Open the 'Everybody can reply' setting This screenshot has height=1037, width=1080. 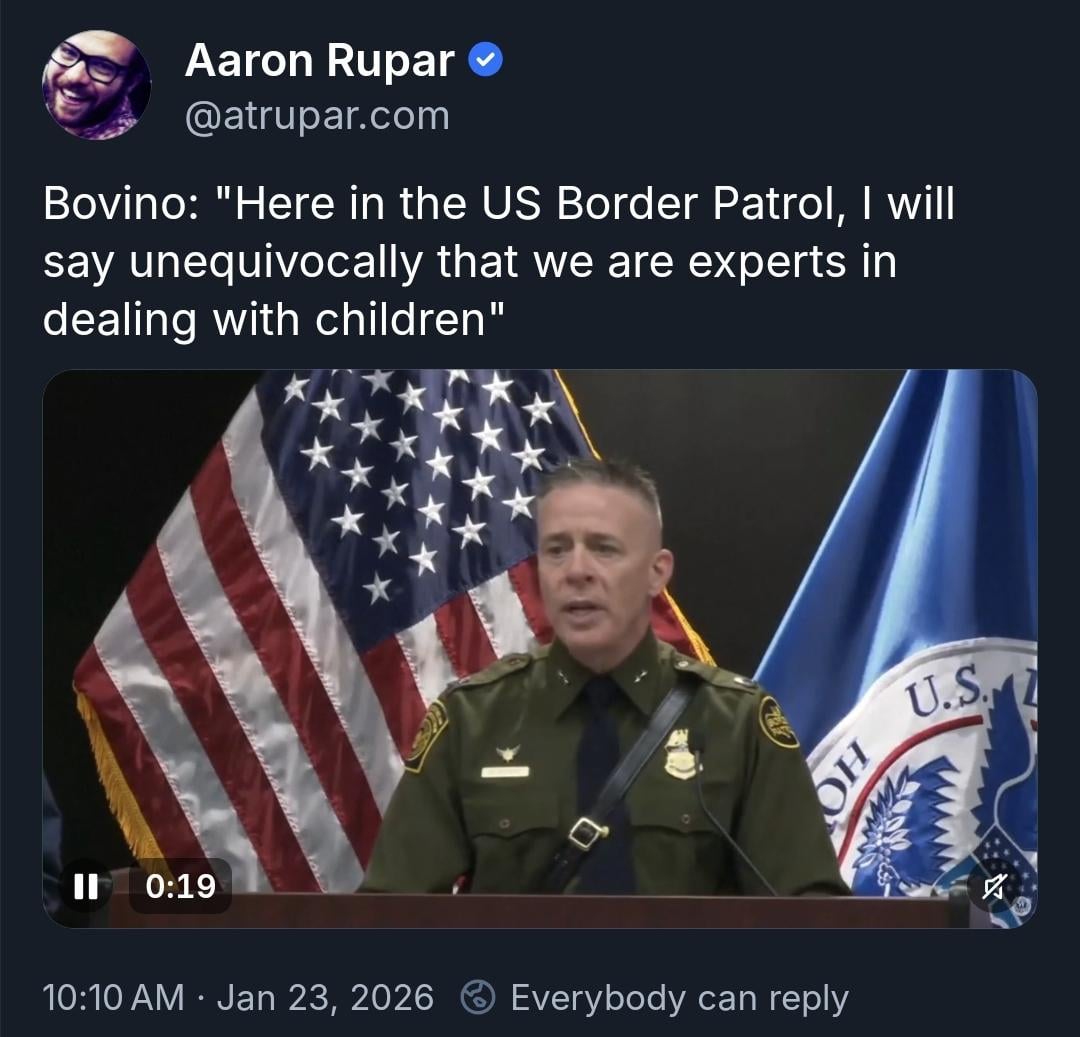678,998
